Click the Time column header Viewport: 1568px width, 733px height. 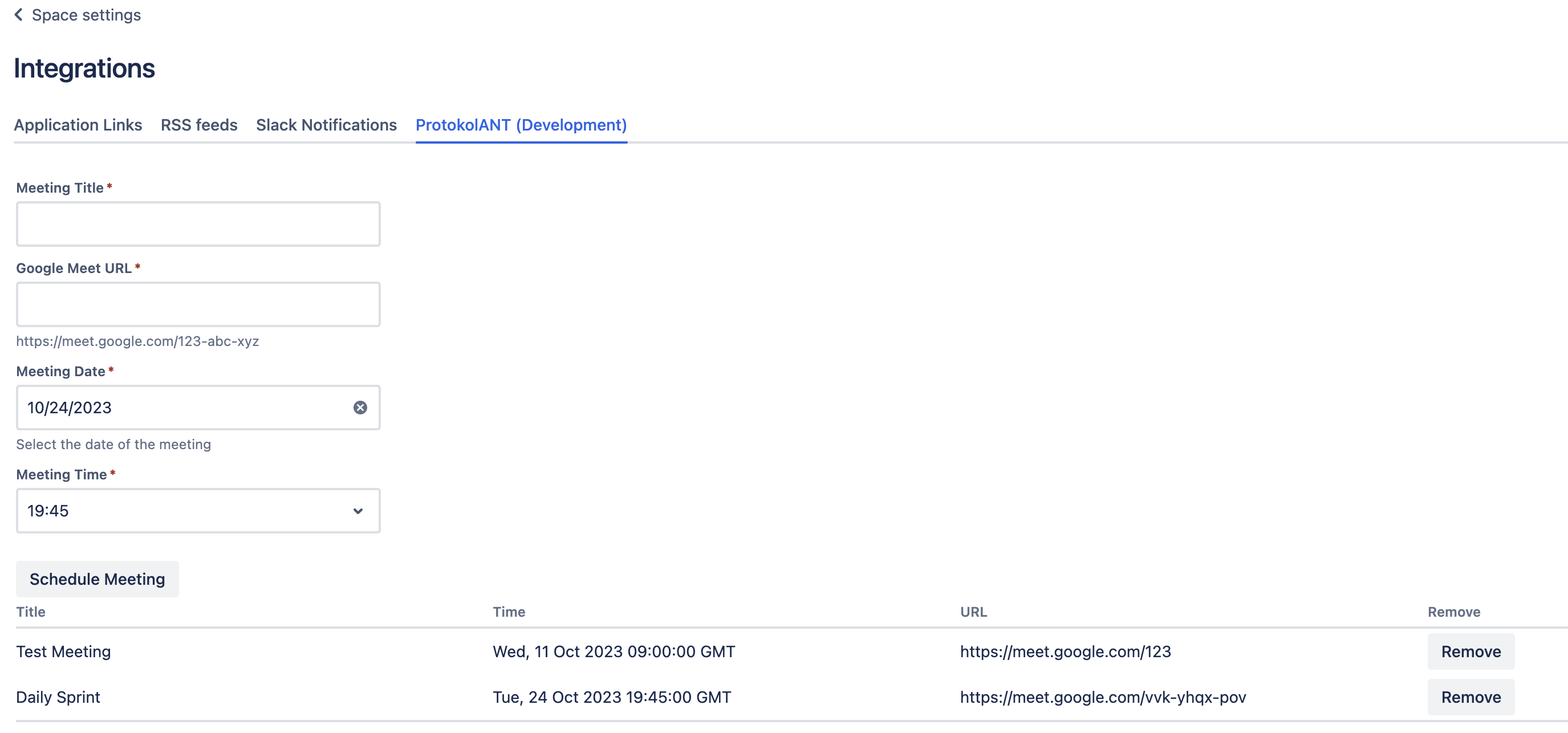coord(509,612)
